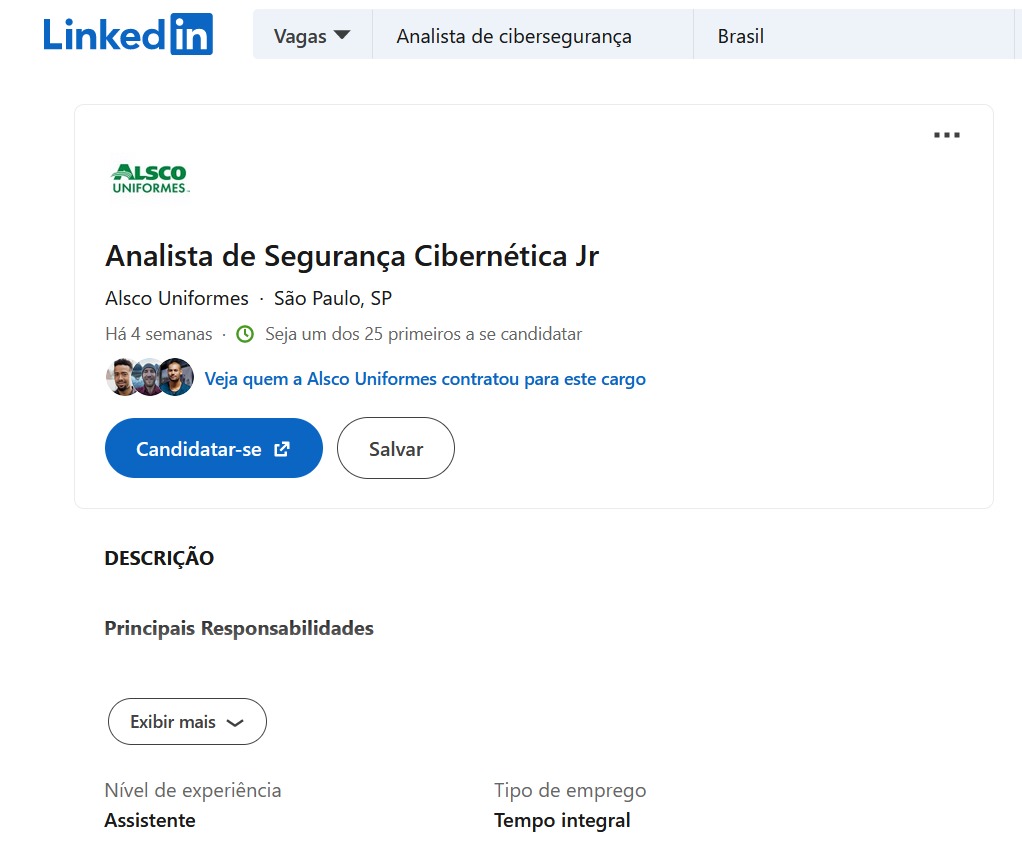This screenshot has width=1022, height=851.
Task: Open the Alsco Uniformes company name link
Action: pyautogui.click(x=177, y=298)
